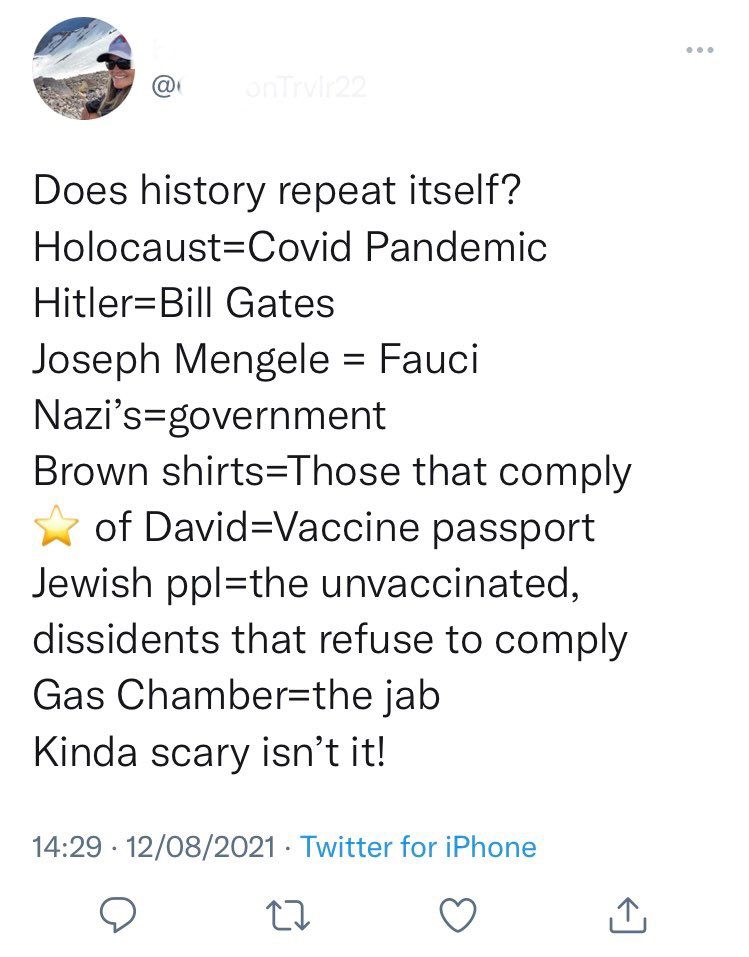749x957 pixels.
Task: Click the star emoji in the tweet
Action: [x=55, y=527]
